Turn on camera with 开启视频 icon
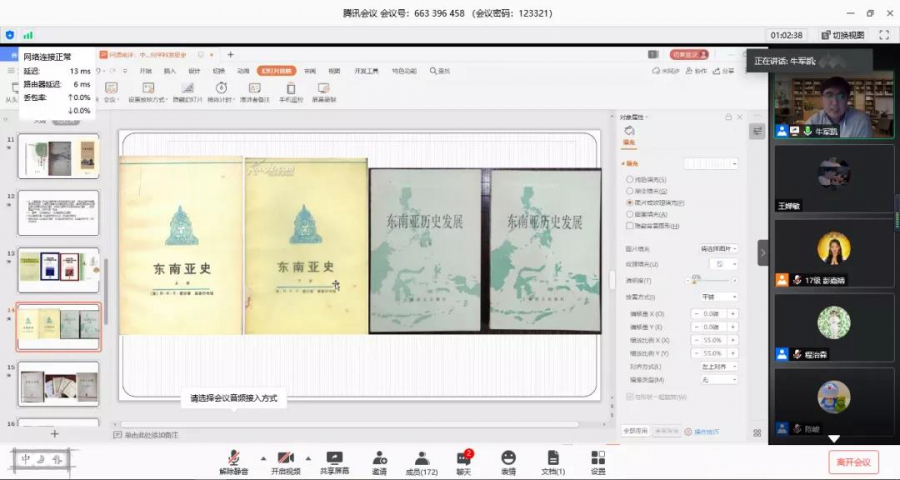Image resolution: width=900 pixels, height=480 pixels. click(x=285, y=461)
